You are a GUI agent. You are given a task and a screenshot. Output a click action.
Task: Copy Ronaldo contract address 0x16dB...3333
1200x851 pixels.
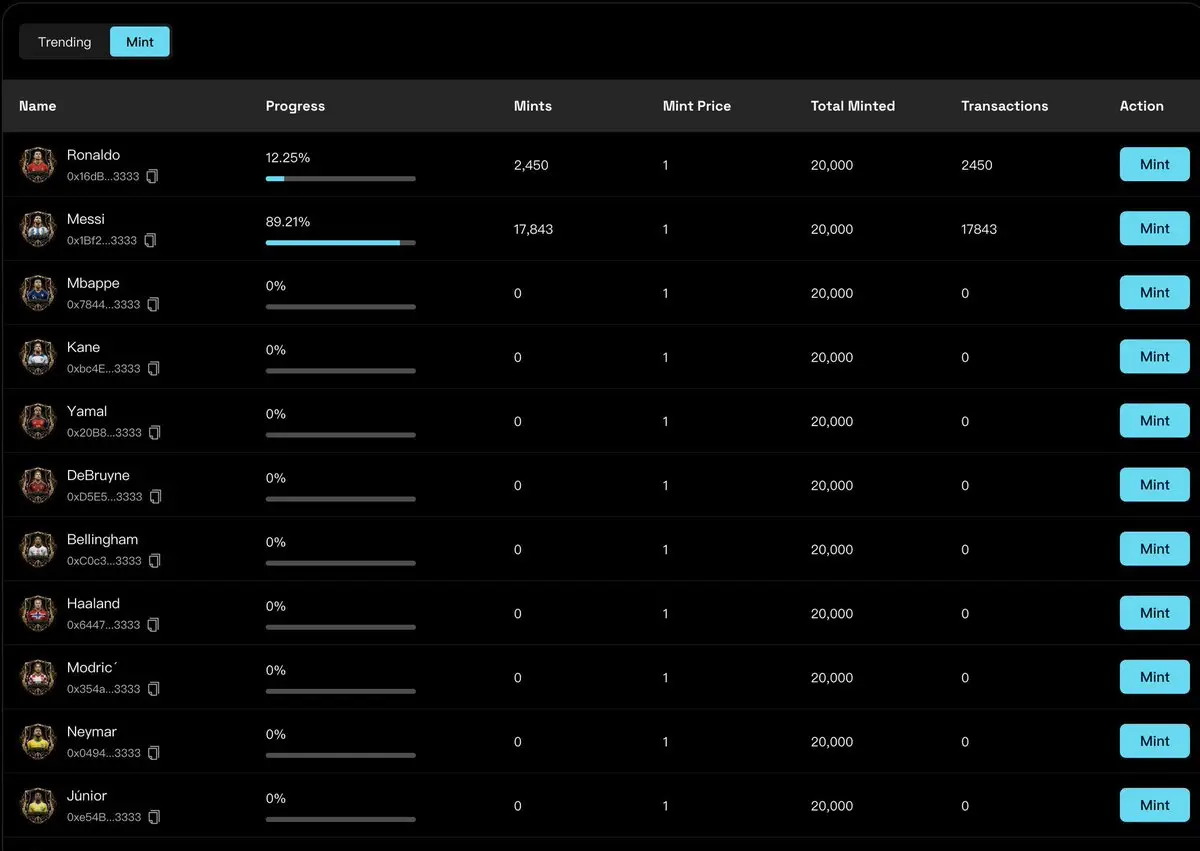pyautogui.click(x=152, y=176)
